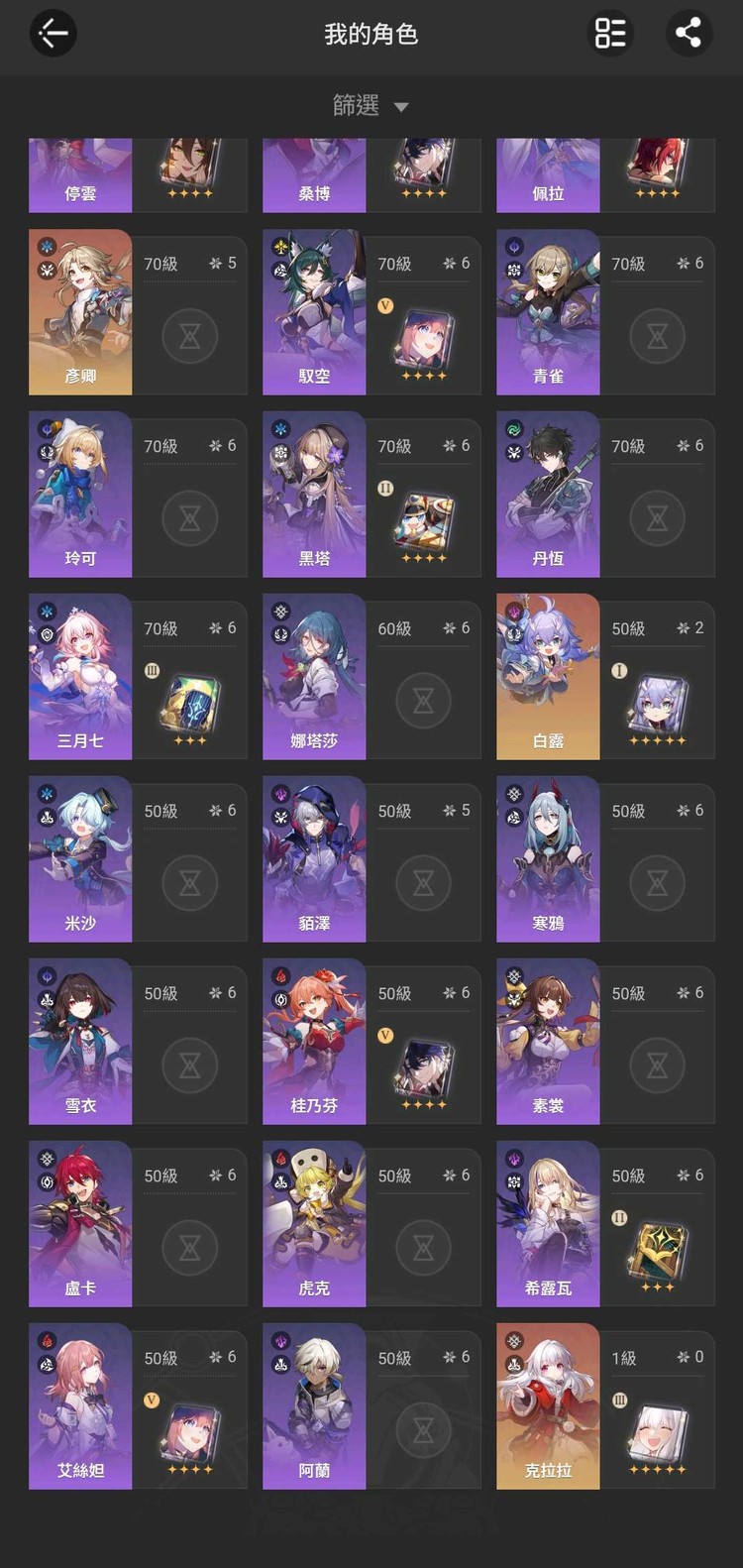743x1568 pixels.
Task: Open 馭空's equipped light cone icon
Action: tap(424, 342)
